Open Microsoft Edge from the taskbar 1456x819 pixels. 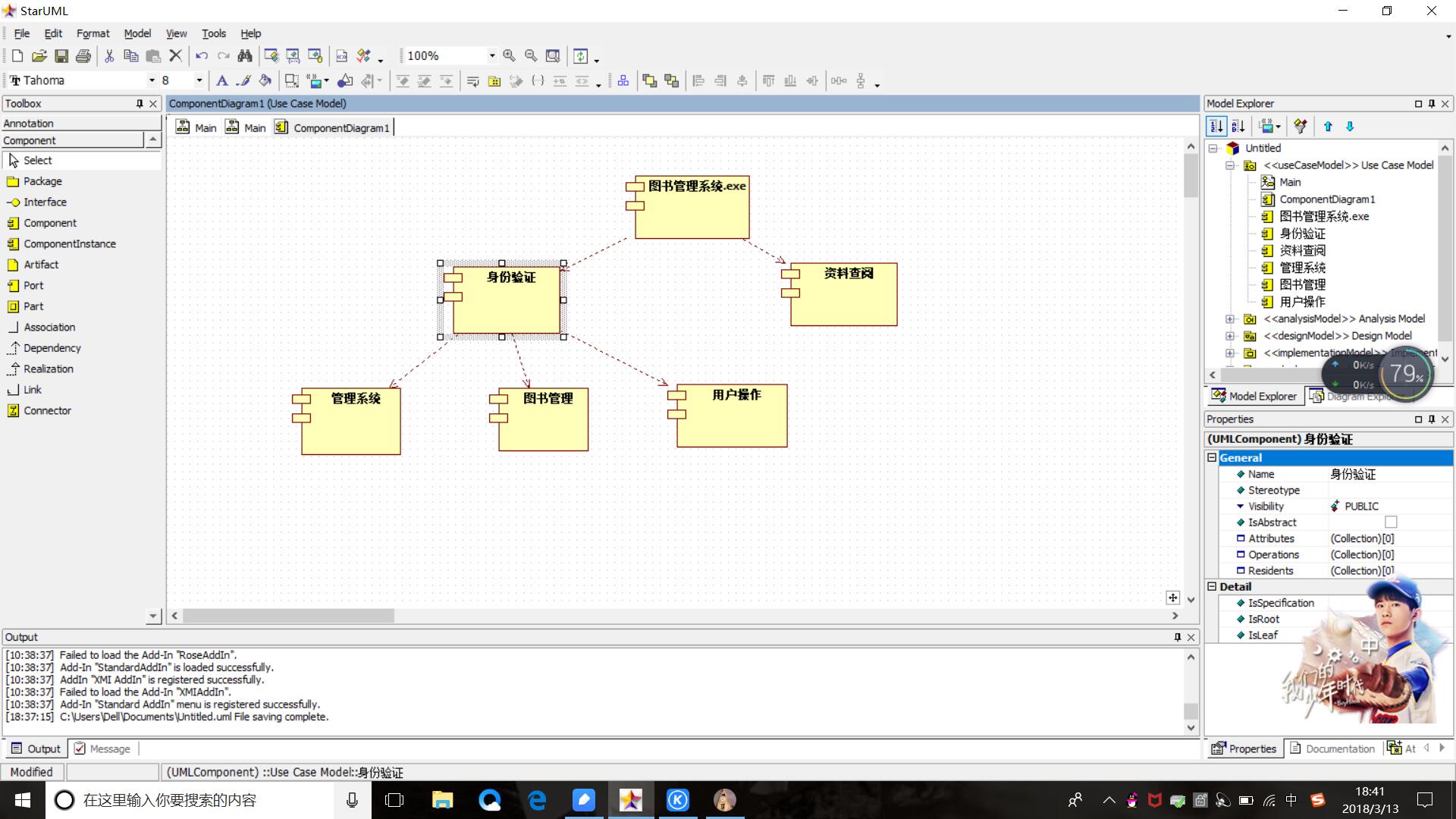point(537,800)
